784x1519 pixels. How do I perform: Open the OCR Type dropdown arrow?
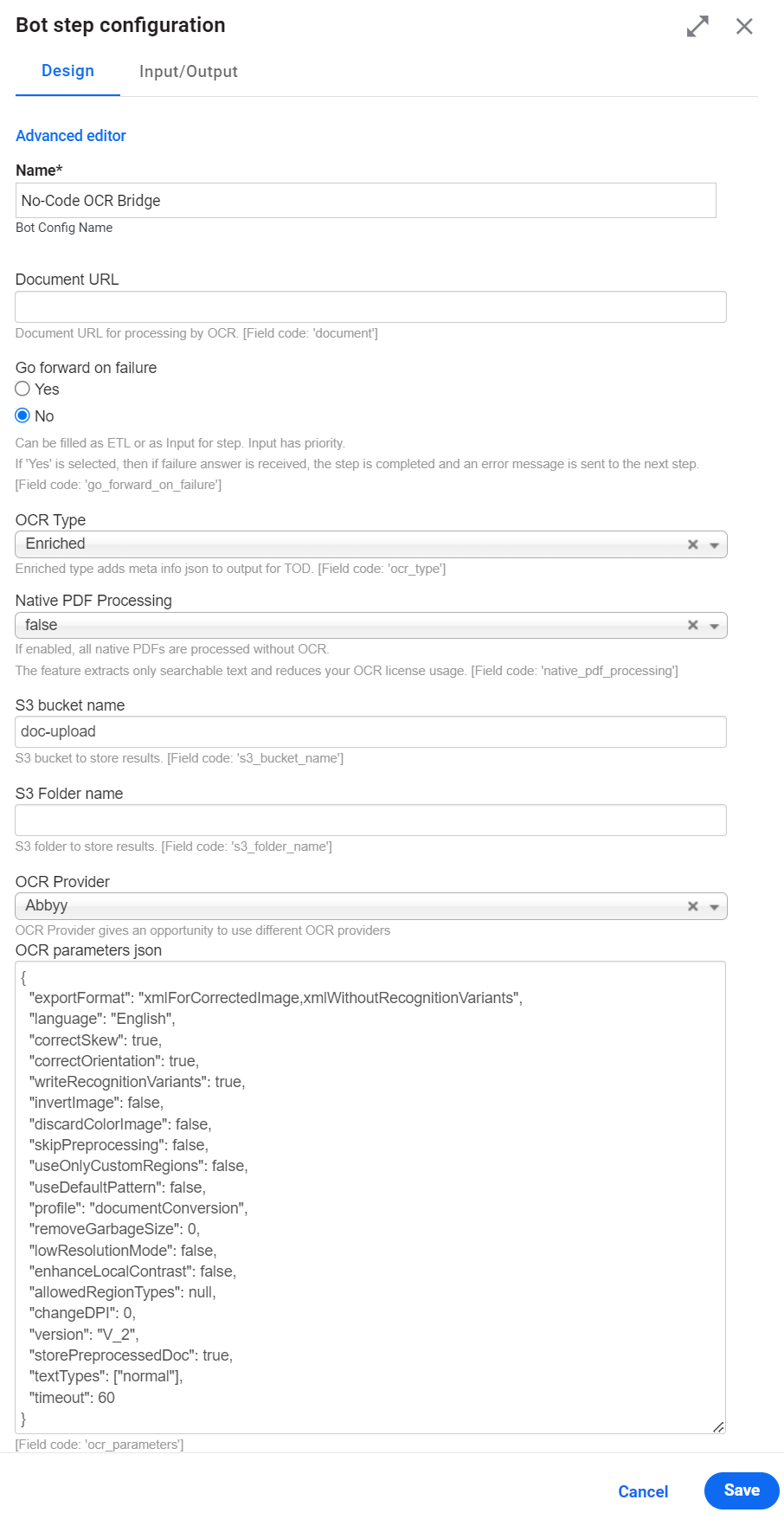715,545
